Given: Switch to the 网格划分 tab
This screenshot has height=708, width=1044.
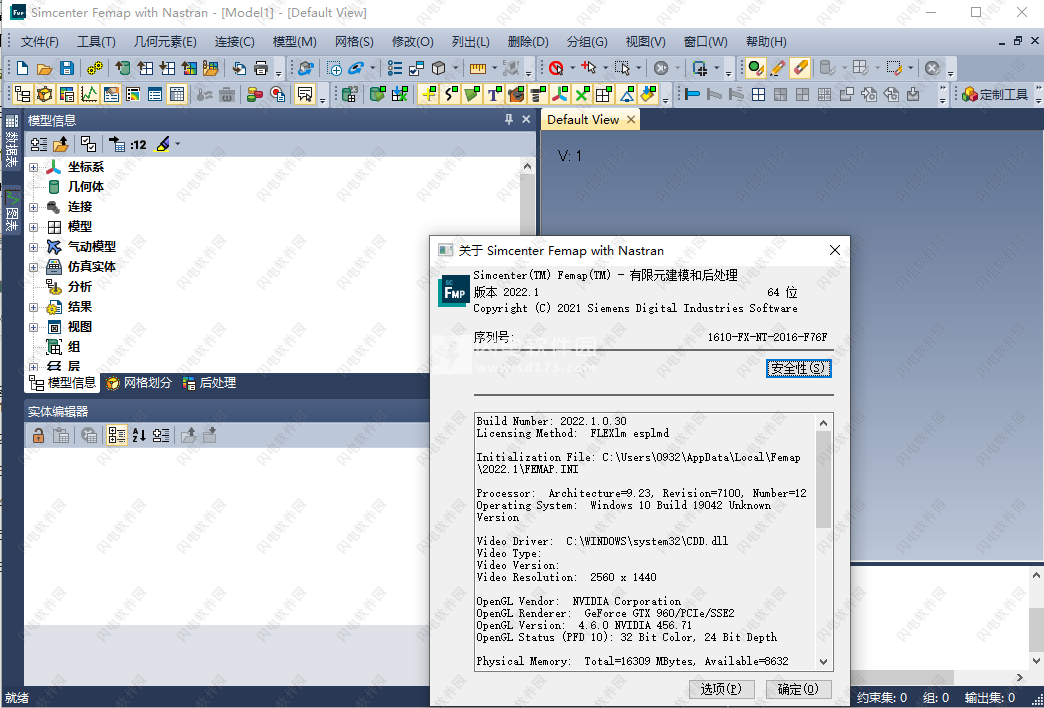Looking at the screenshot, I should (x=139, y=383).
